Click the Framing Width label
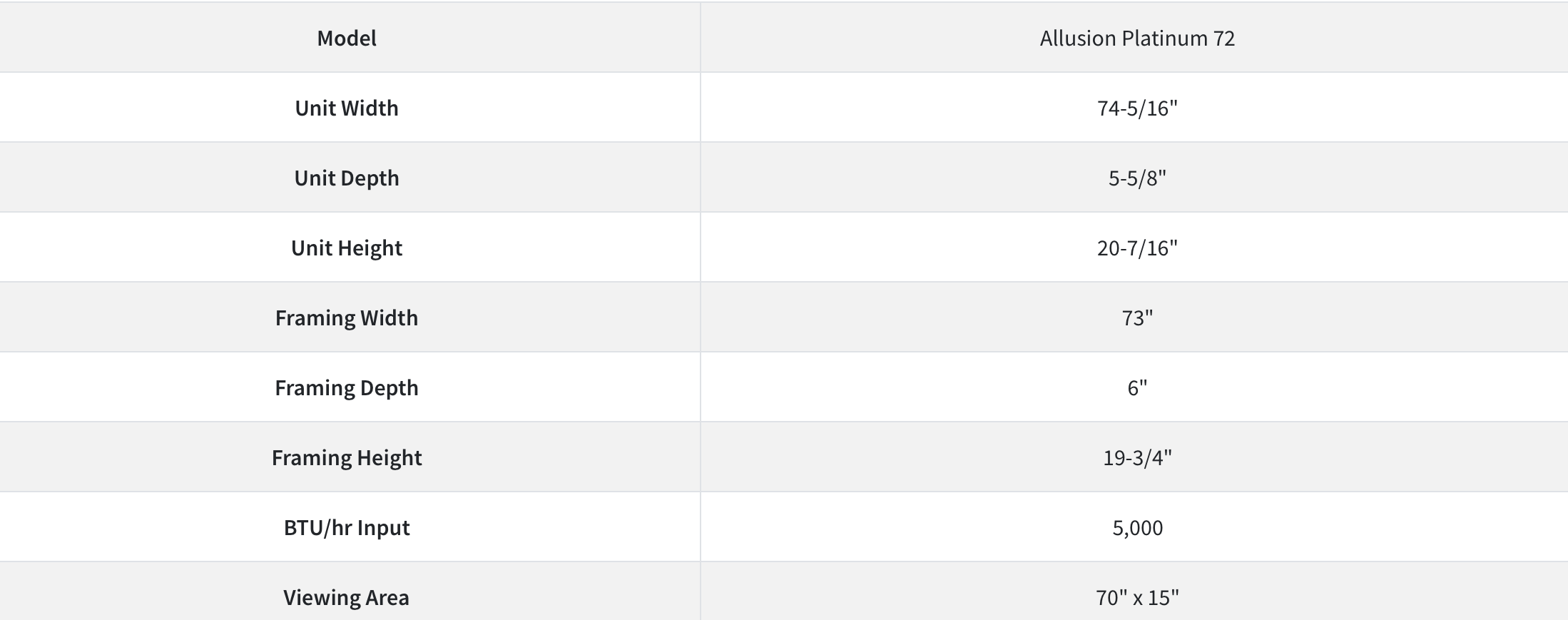The image size is (1568, 620). [x=347, y=317]
